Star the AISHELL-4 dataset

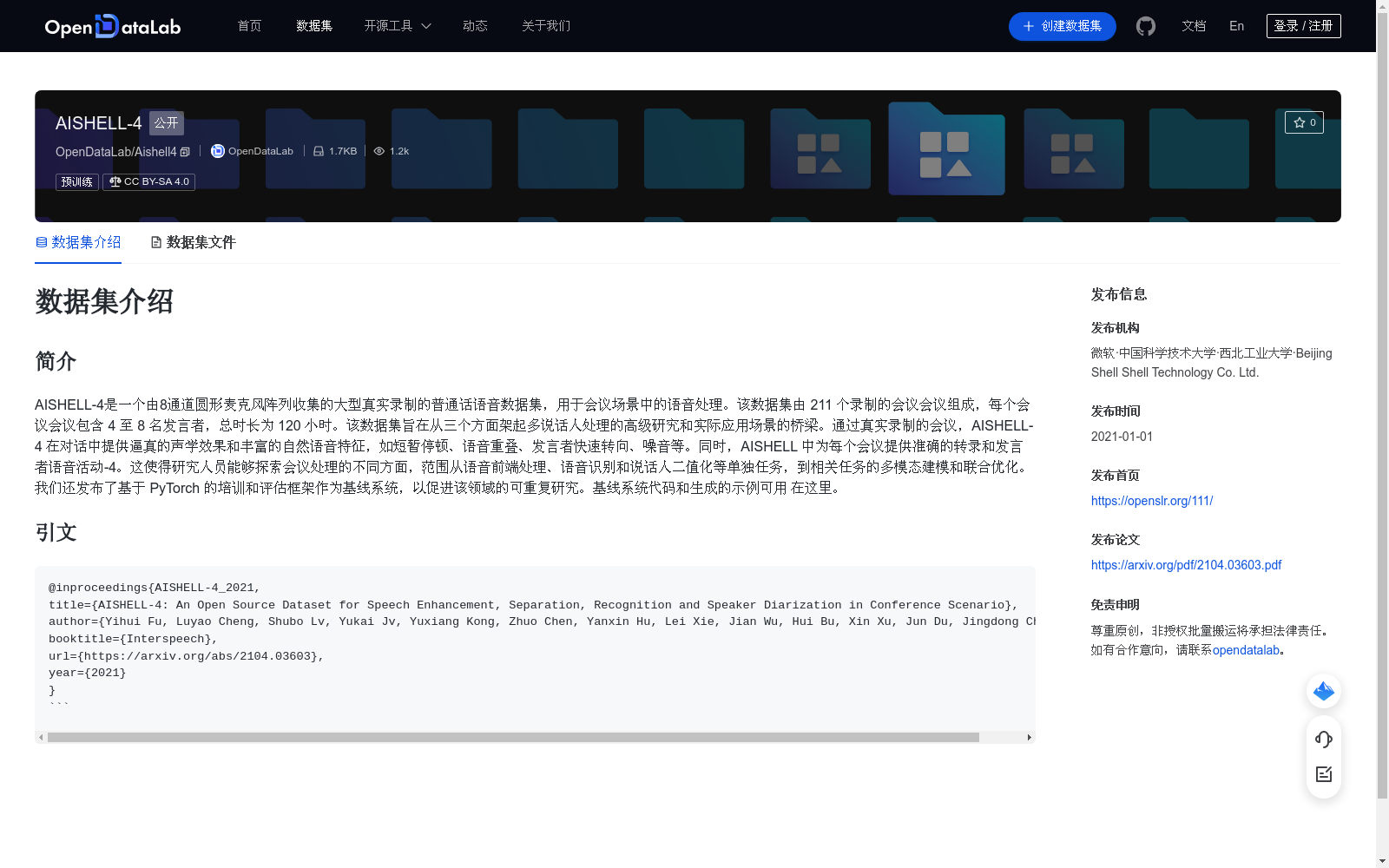(1304, 122)
